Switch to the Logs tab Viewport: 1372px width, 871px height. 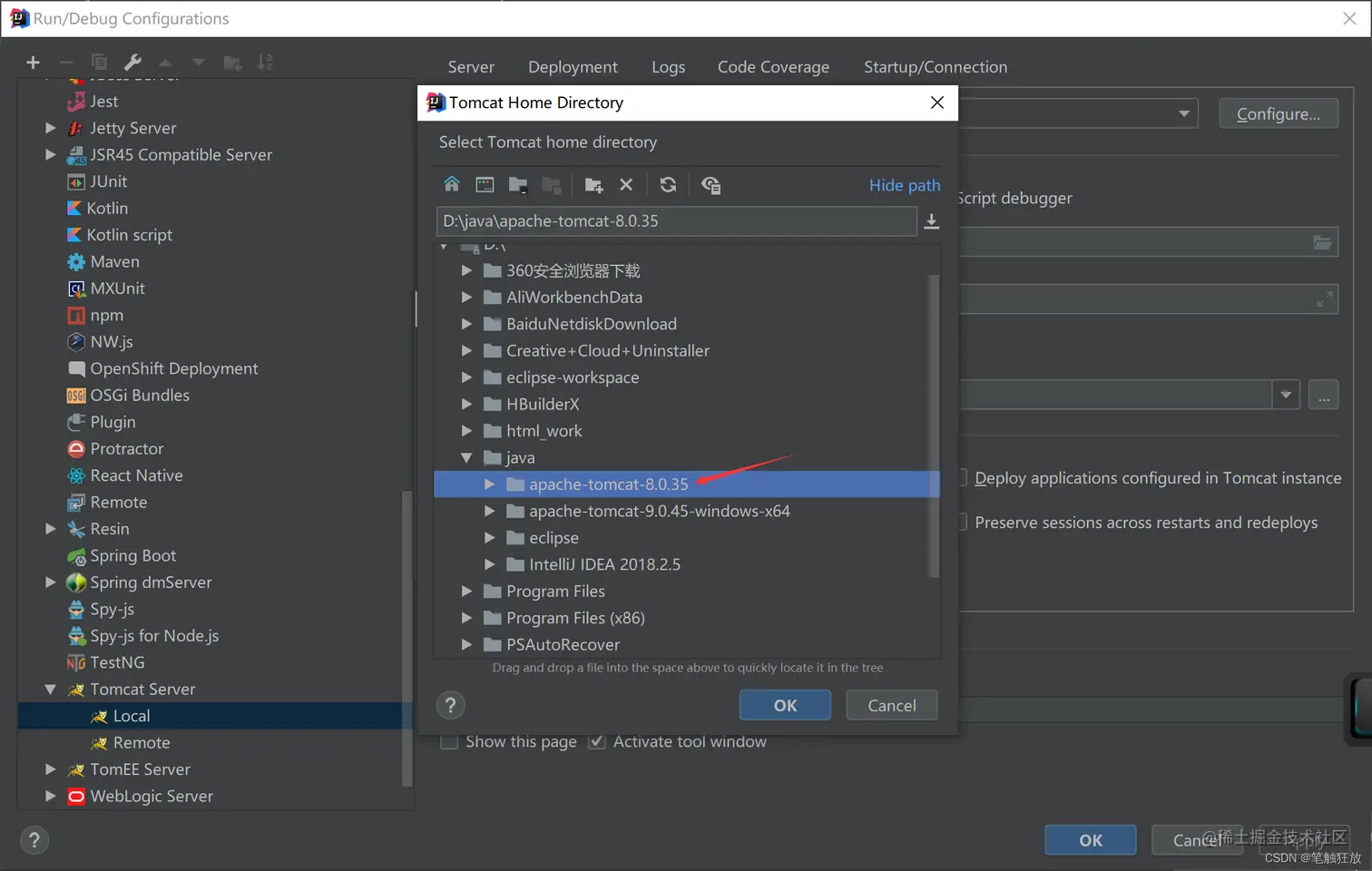pyautogui.click(x=668, y=67)
